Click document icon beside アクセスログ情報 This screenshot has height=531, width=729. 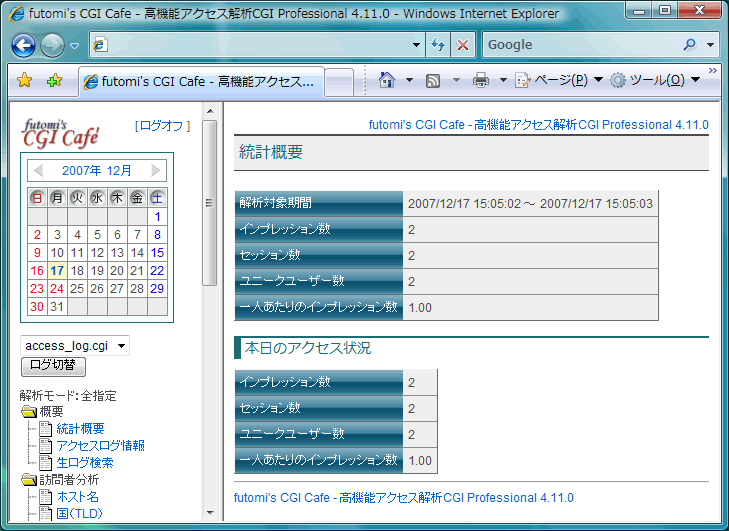(46, 446)
